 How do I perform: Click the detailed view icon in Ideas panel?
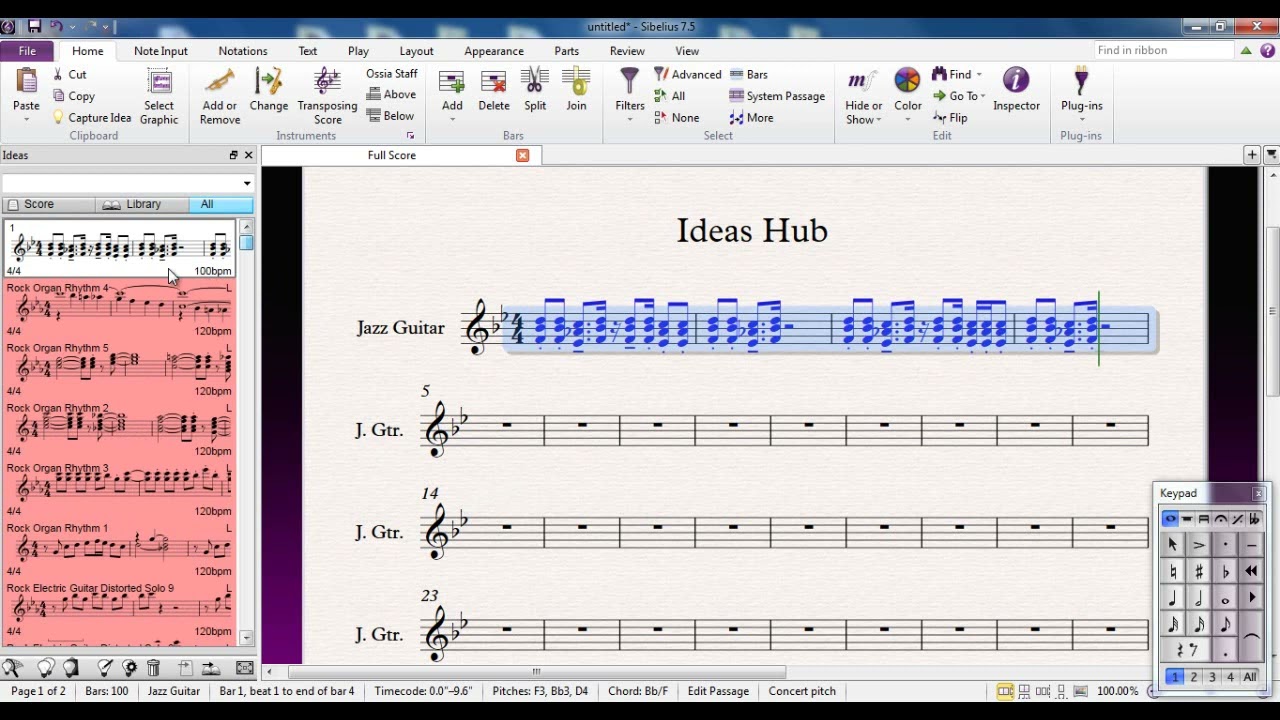pos(244,668)
